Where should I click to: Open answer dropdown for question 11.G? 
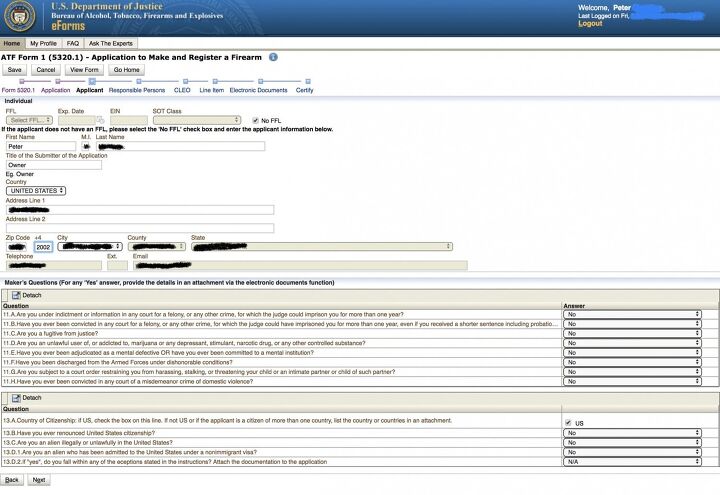pyautogui.click(x=632, y=372)
